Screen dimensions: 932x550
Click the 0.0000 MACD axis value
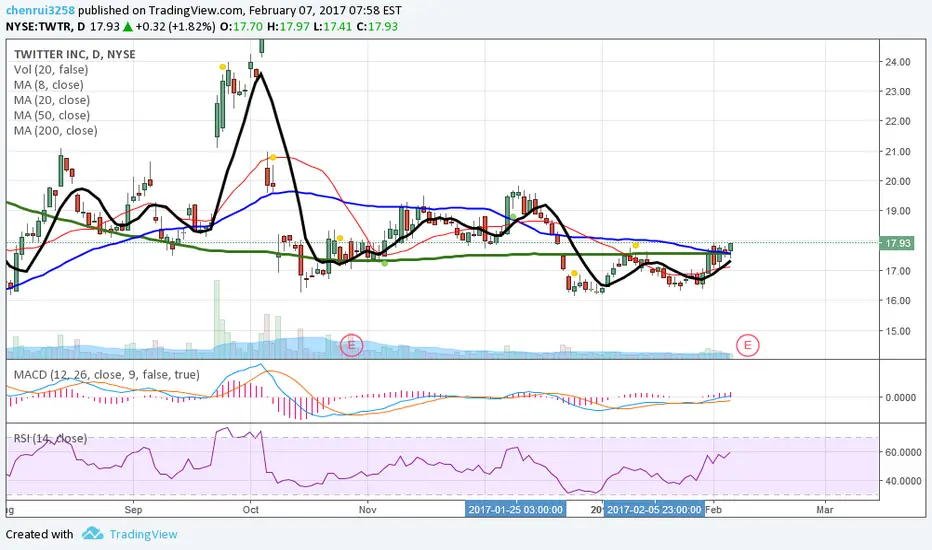pyautogui.click(x=900, y=397)
